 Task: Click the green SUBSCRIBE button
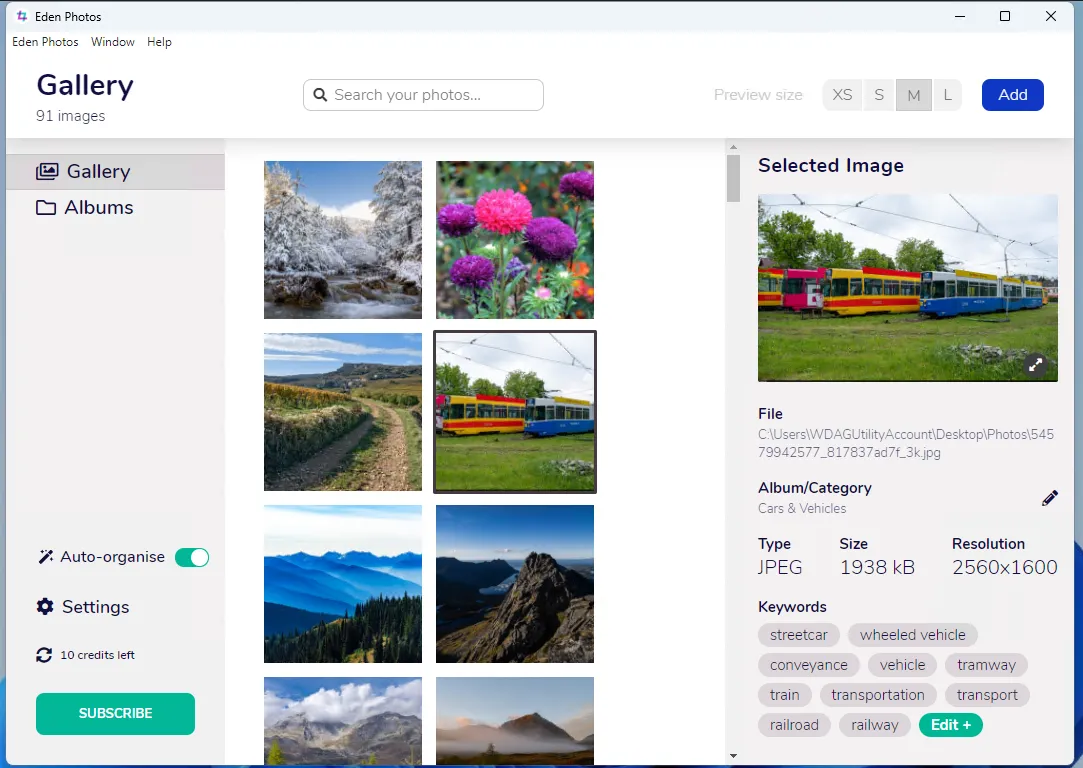[x=115, y=714]
